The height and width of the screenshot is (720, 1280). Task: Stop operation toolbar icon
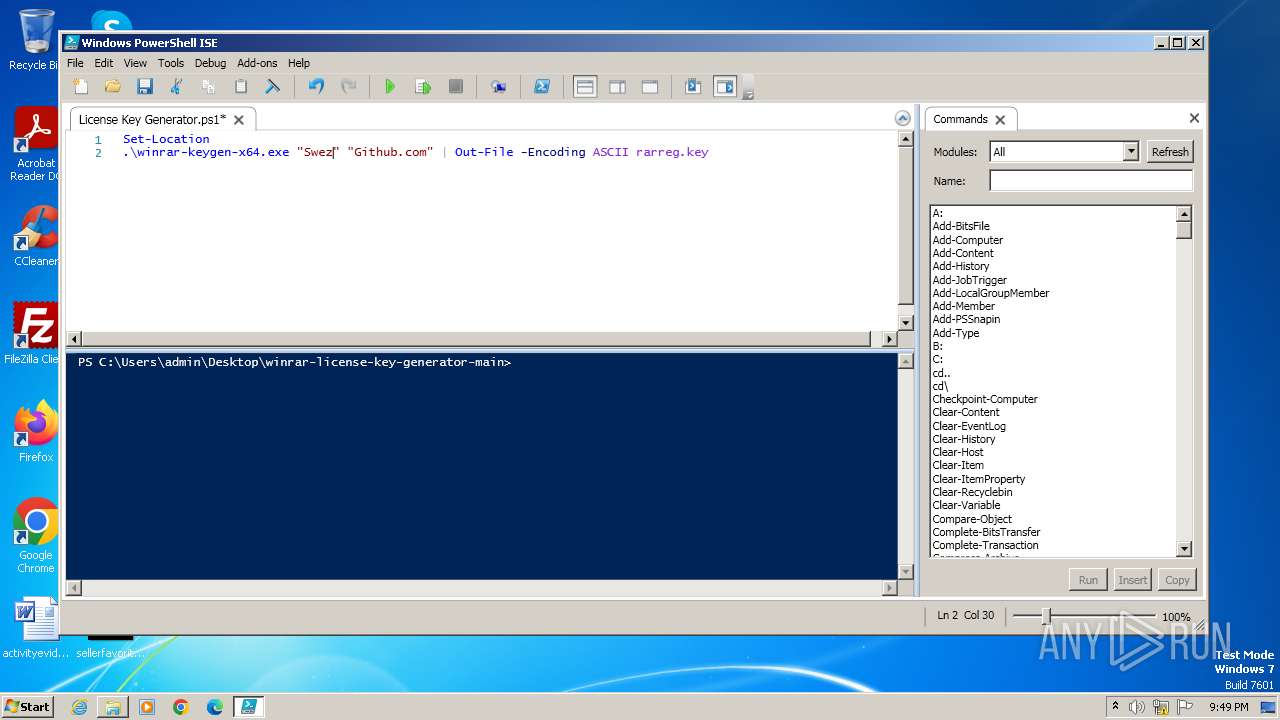(x=456, y=87)
